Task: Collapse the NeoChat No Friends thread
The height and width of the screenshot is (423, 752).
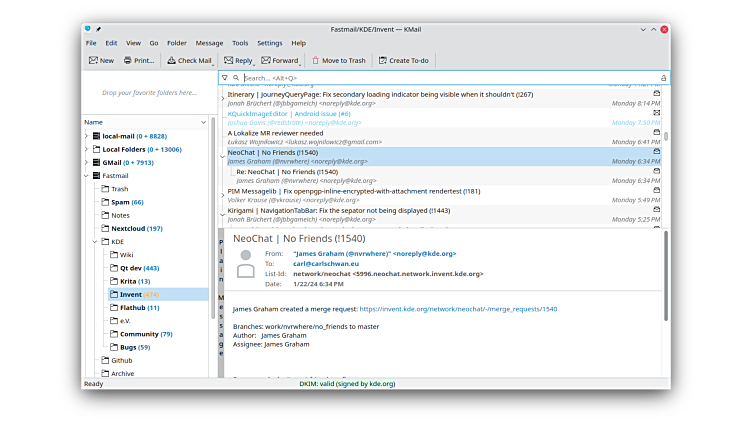Action: point(222,156)
